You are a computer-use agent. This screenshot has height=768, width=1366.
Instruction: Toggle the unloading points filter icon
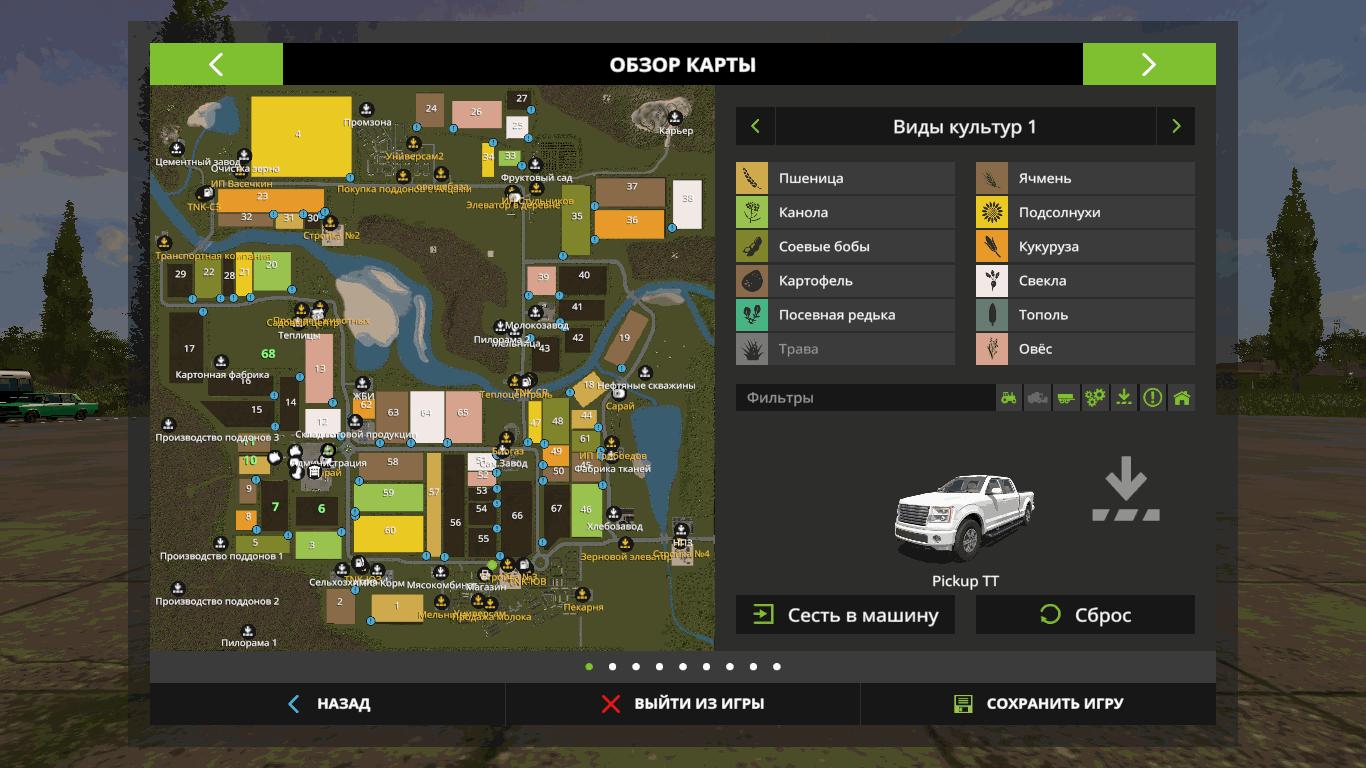click(x=1124, y=398)
